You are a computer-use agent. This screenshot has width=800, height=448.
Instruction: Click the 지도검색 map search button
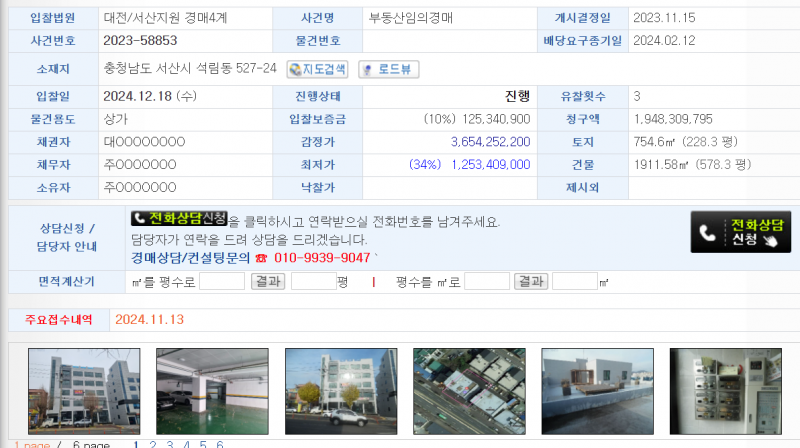point(317,69)
